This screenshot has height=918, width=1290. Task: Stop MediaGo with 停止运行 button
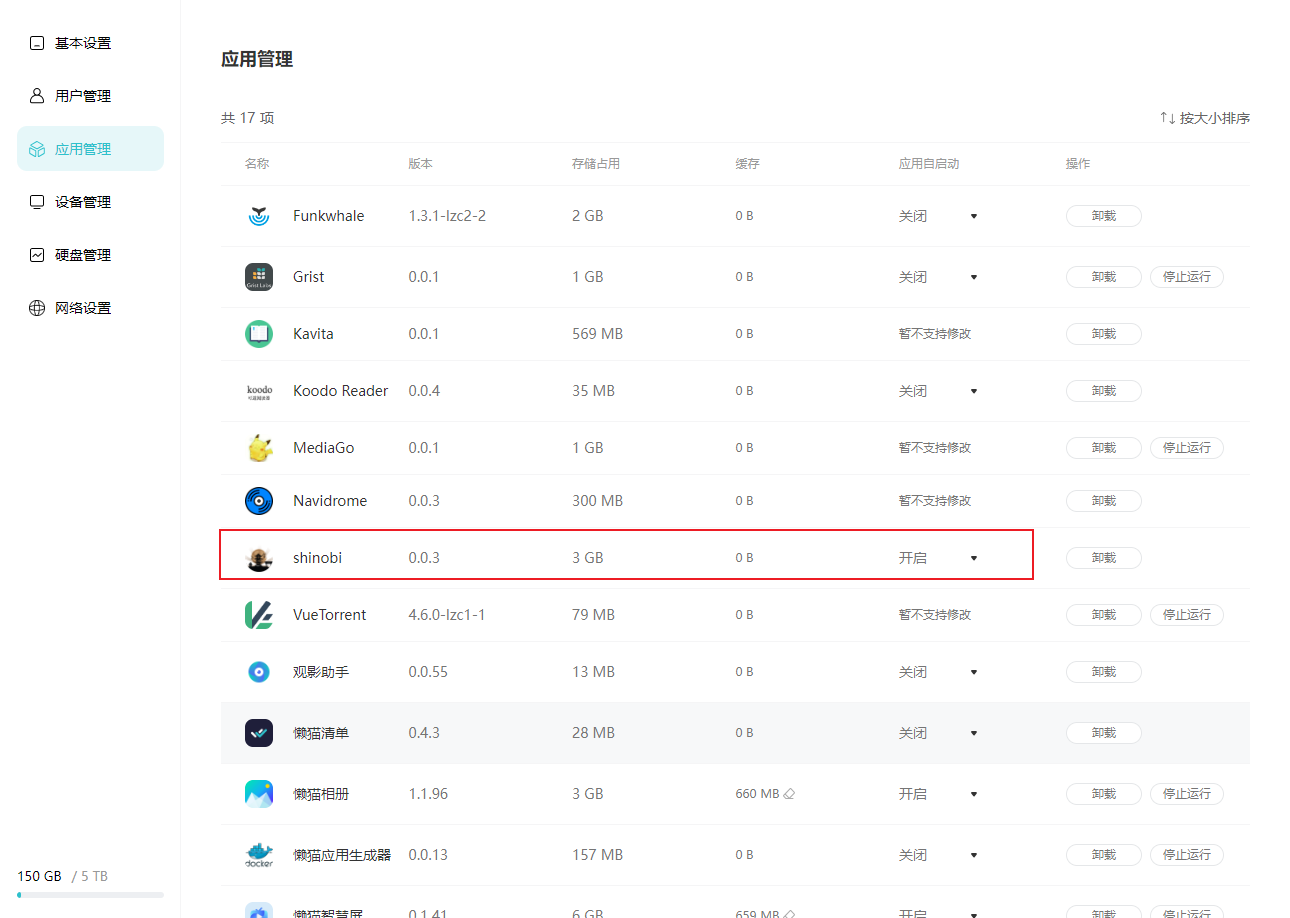click(x=1187, y=448)
